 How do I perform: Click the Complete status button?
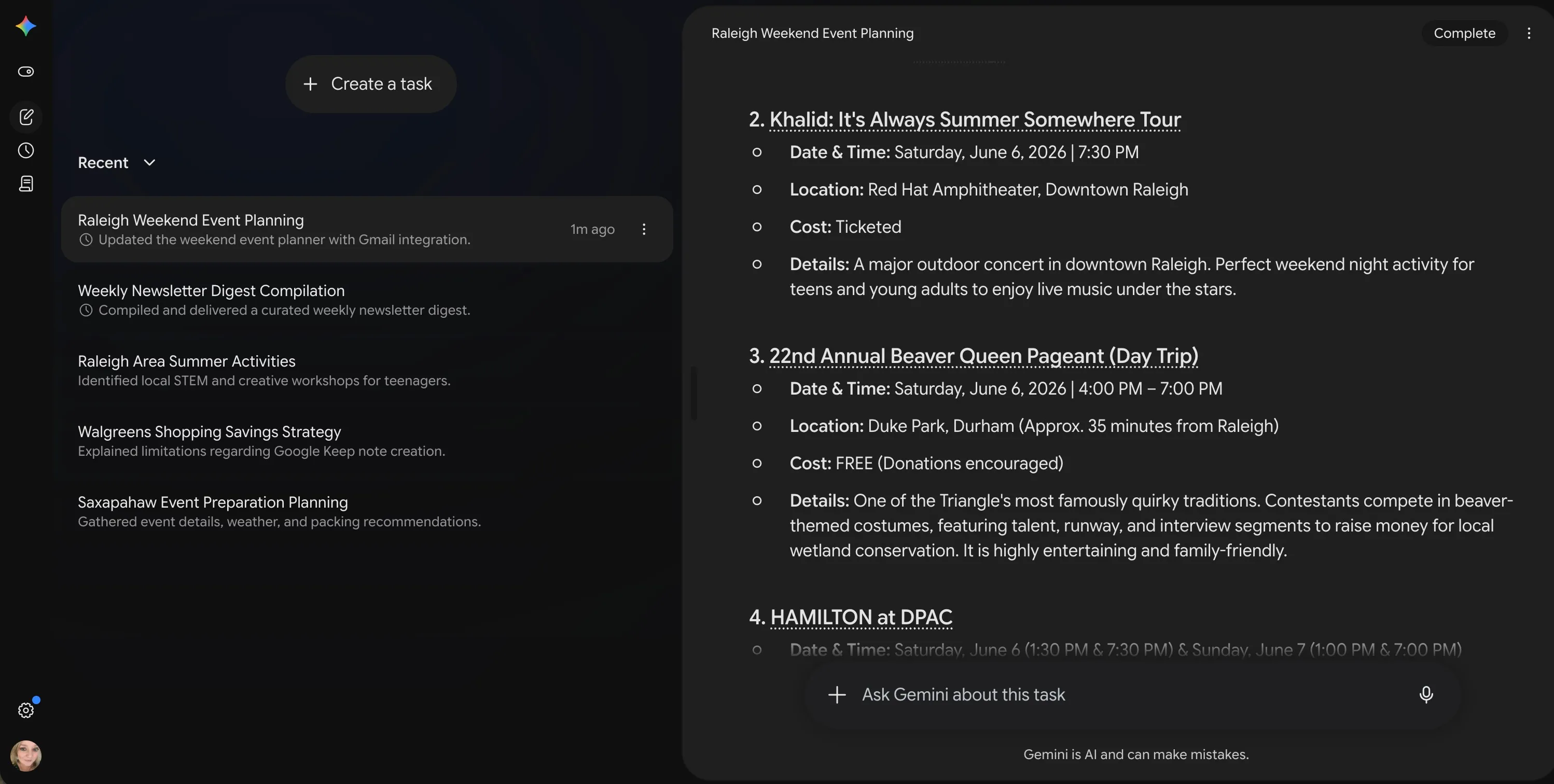[1464, 33]
